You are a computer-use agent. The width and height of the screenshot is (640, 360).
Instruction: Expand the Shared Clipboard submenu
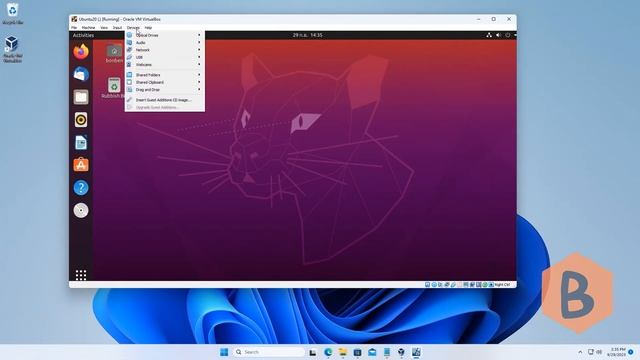pyautogui.click(x=165, y=82)
